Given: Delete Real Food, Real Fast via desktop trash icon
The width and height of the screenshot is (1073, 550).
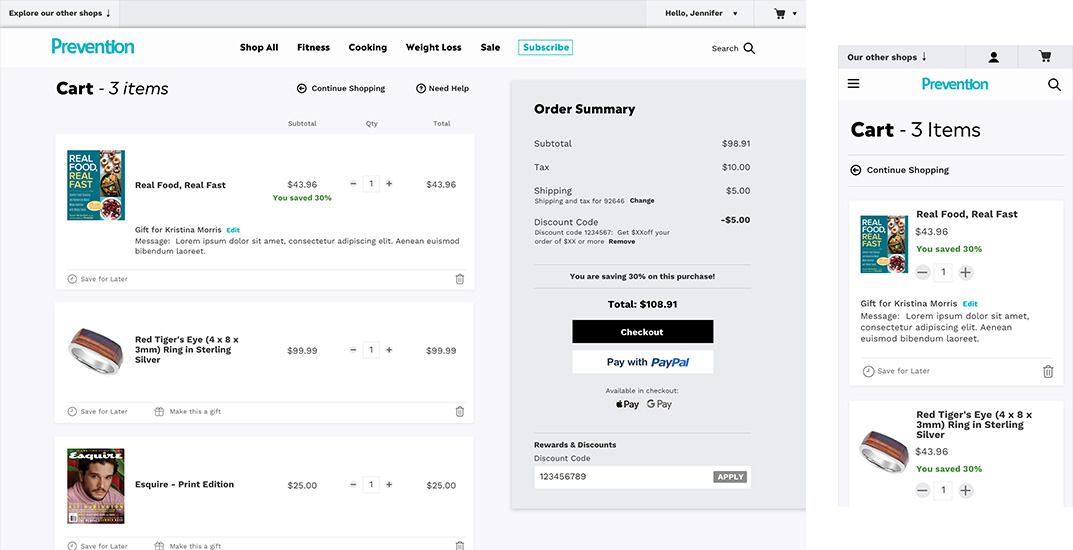Looking at the screenshot, I should pos(460,279).
